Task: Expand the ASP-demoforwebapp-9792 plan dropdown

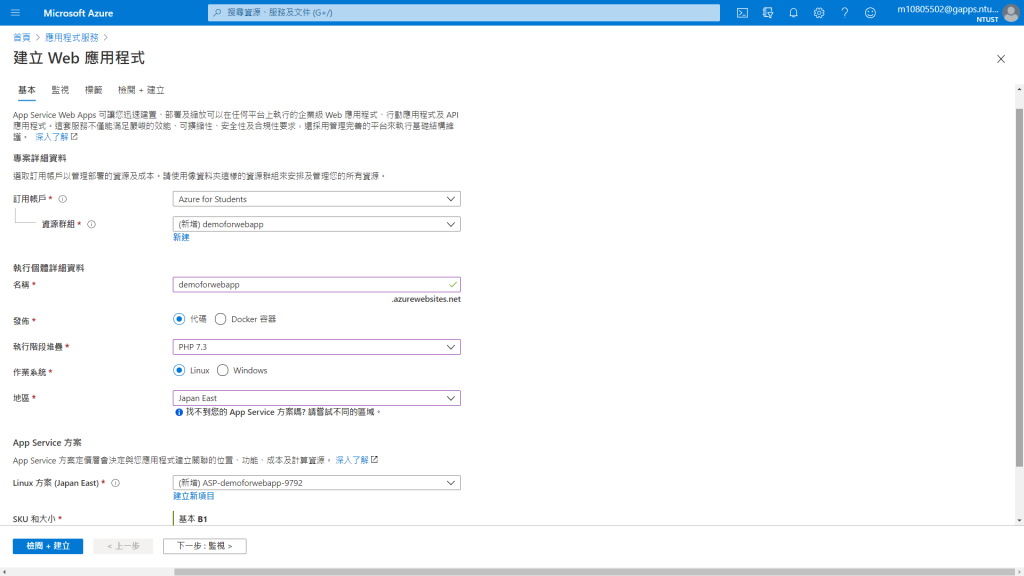Action: [x=316, y=483]
